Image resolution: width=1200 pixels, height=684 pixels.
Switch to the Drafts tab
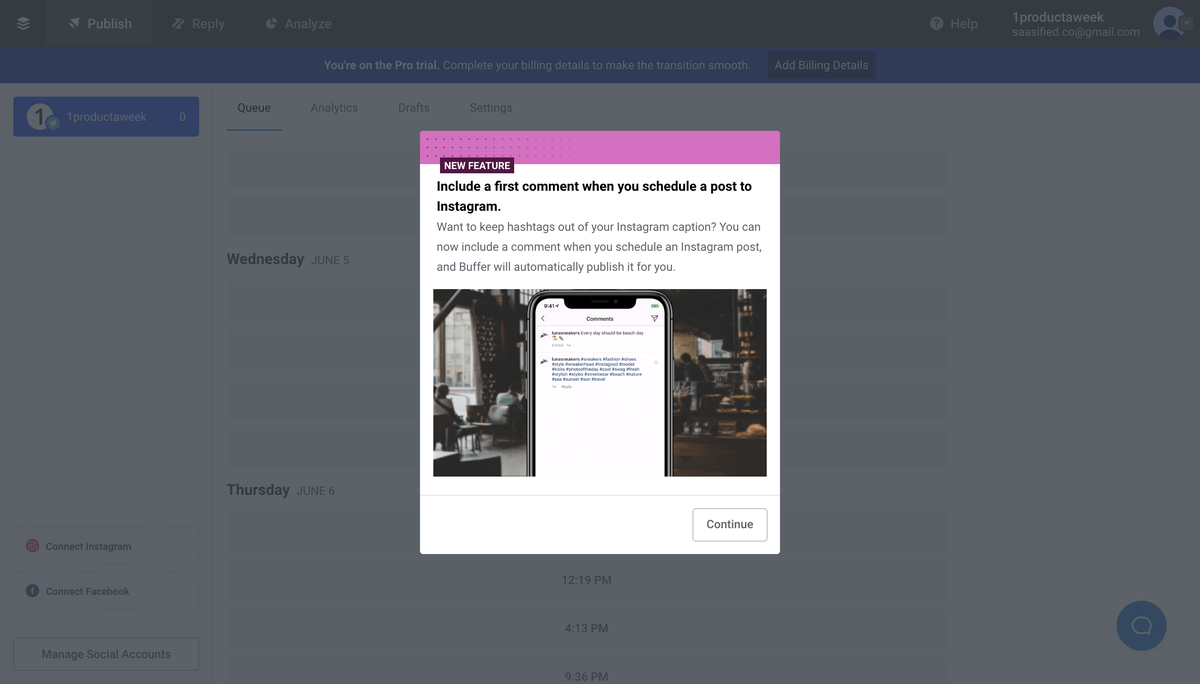pos(414,107)
